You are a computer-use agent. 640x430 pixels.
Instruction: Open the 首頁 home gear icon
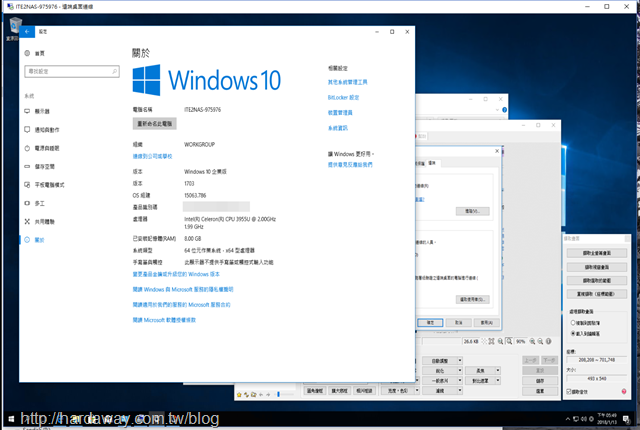27,53
